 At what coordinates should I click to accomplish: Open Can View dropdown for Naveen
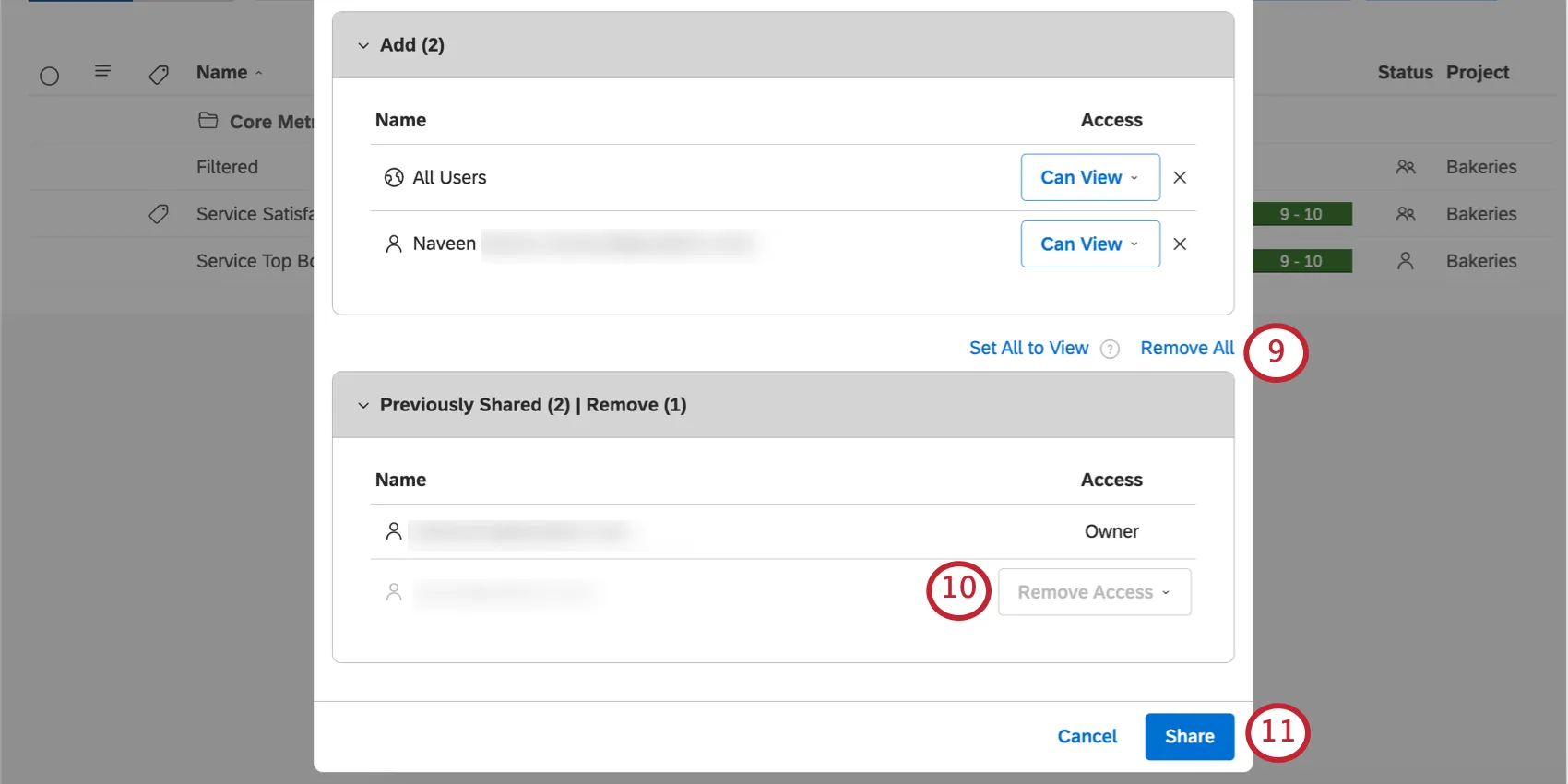pos(1089,244)
